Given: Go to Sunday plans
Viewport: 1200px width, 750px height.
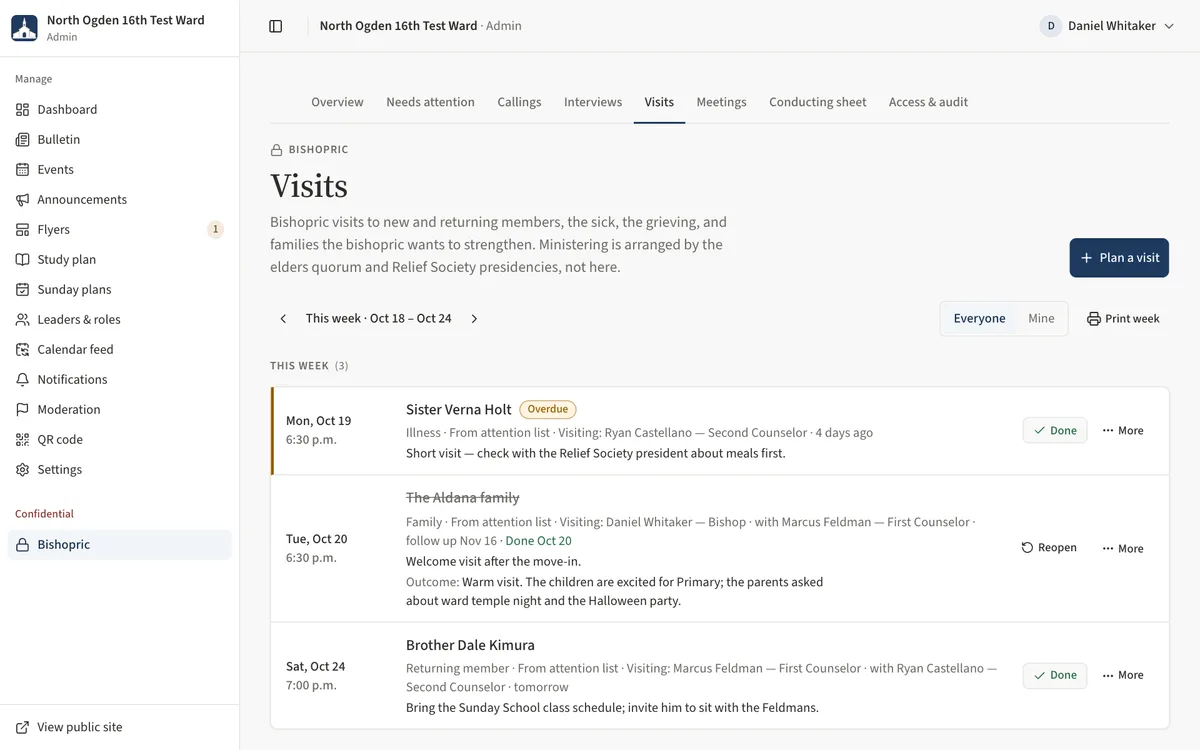Looking at the screenshot, I should click(120, 289).
